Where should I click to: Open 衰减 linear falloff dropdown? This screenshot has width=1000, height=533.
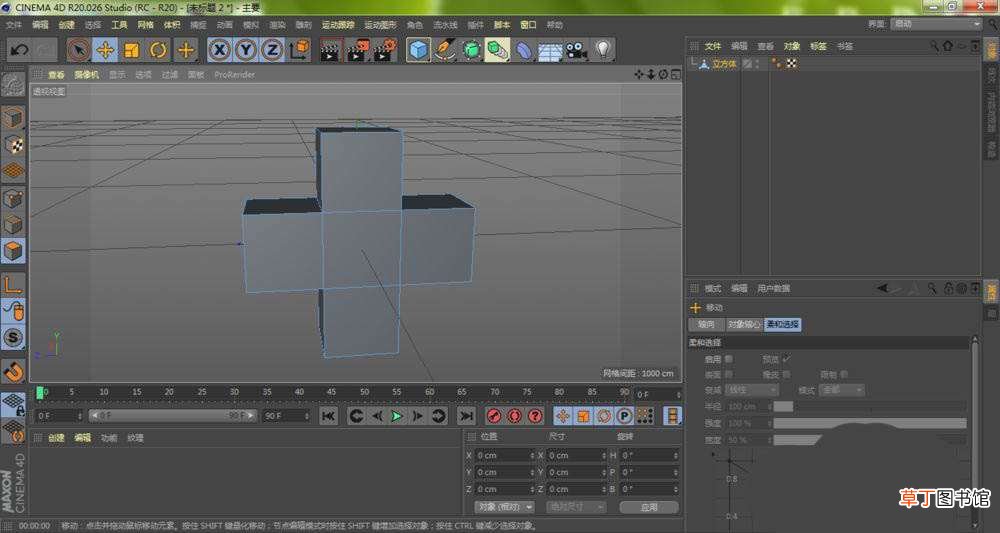(751, 390)
